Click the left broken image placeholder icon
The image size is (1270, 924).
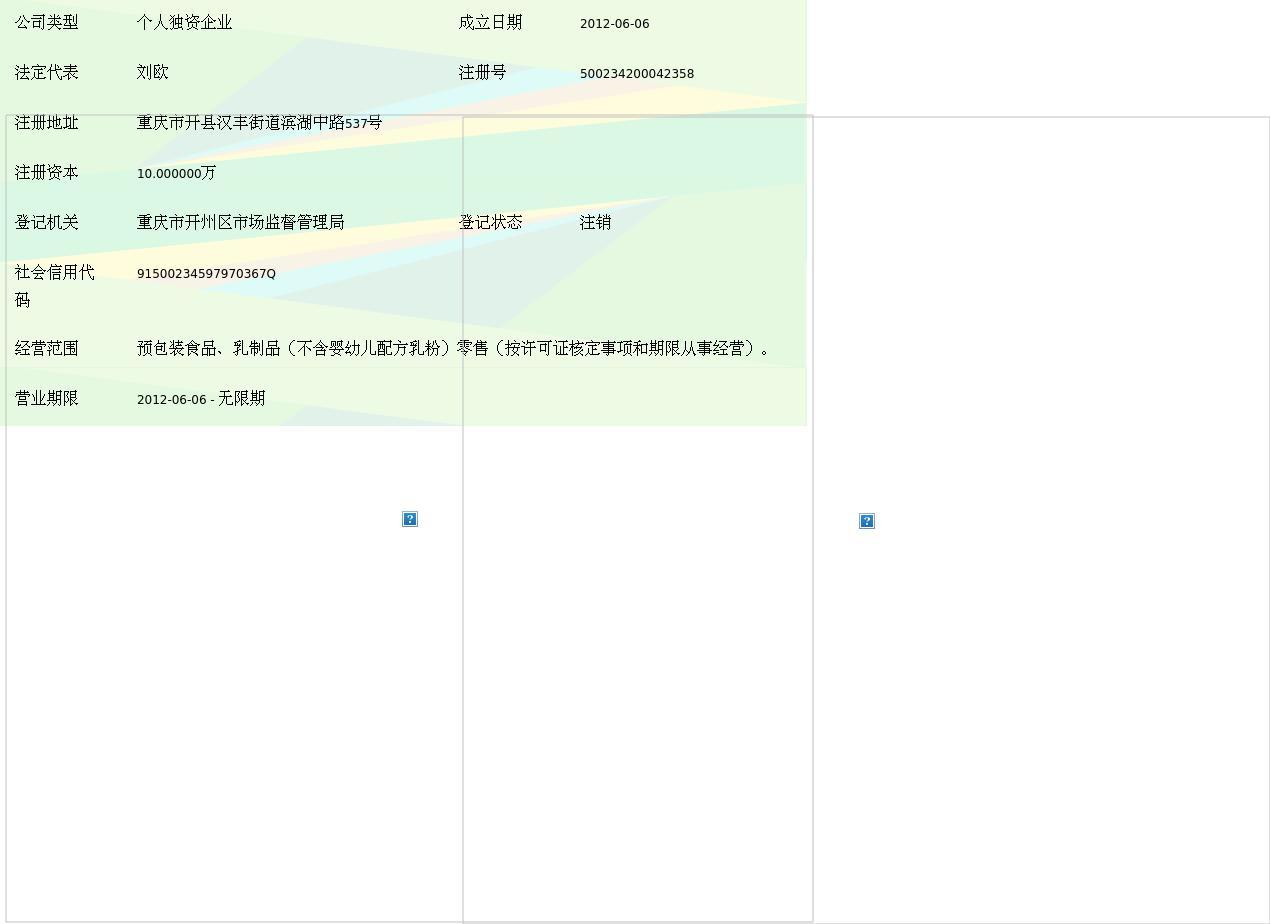(410, 519)
